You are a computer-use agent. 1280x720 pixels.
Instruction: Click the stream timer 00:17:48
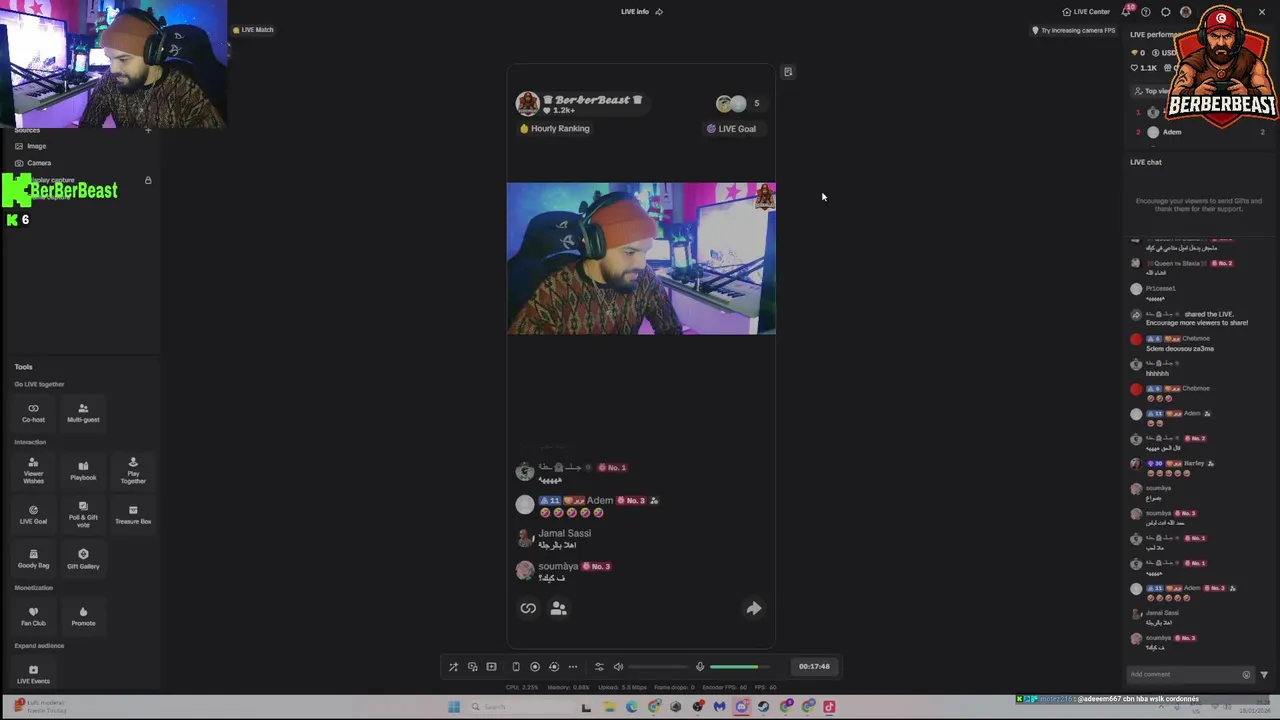pos(814,667)
